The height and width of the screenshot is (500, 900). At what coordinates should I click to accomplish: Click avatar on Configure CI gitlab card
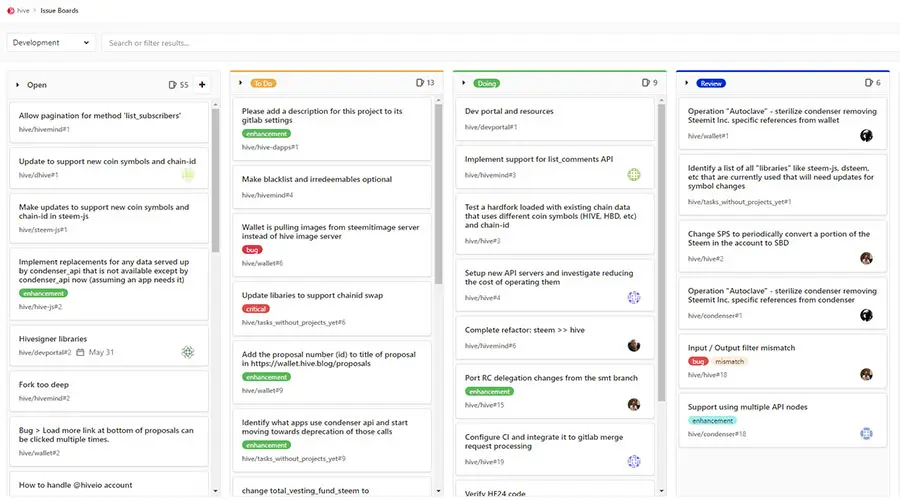[633, 462]
